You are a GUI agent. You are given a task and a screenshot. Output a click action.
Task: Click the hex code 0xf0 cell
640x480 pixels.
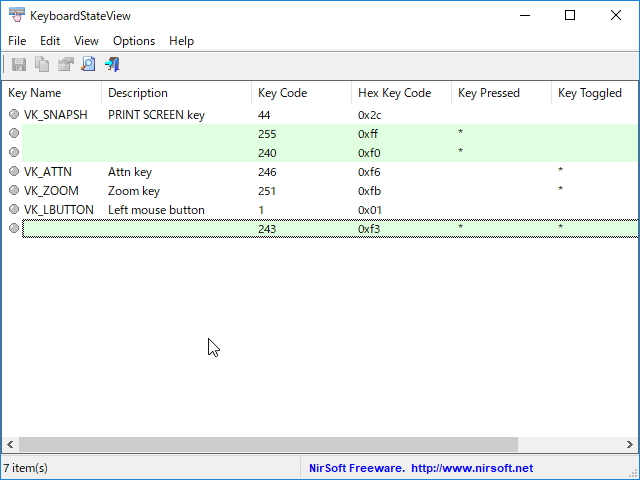[x=369, y=153]
